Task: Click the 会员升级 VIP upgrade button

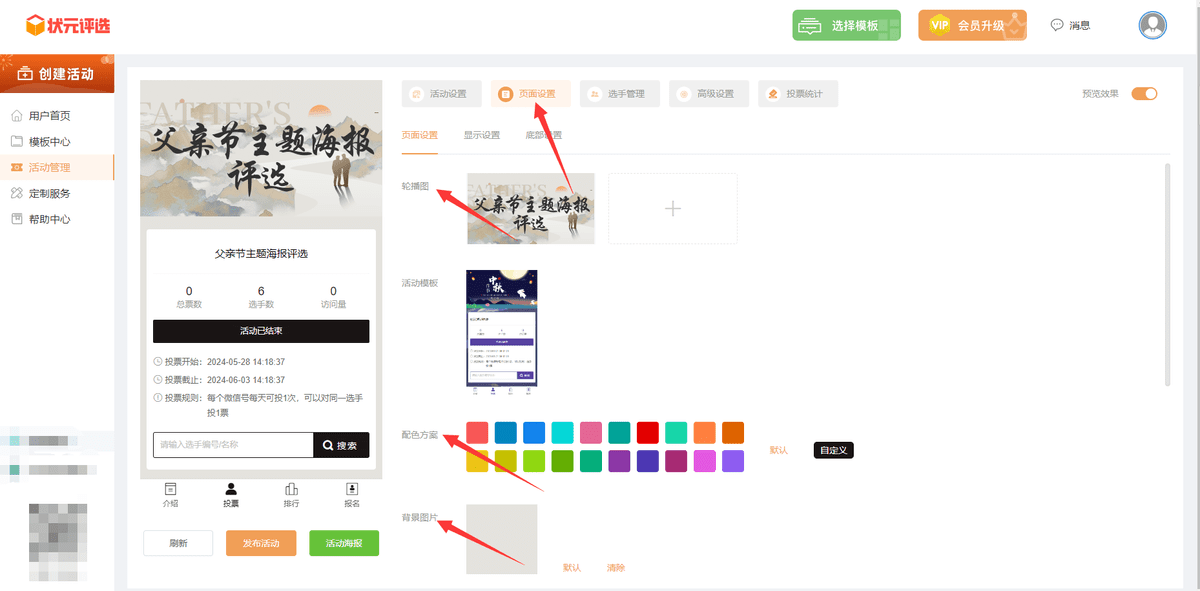Action: point(971,24)
